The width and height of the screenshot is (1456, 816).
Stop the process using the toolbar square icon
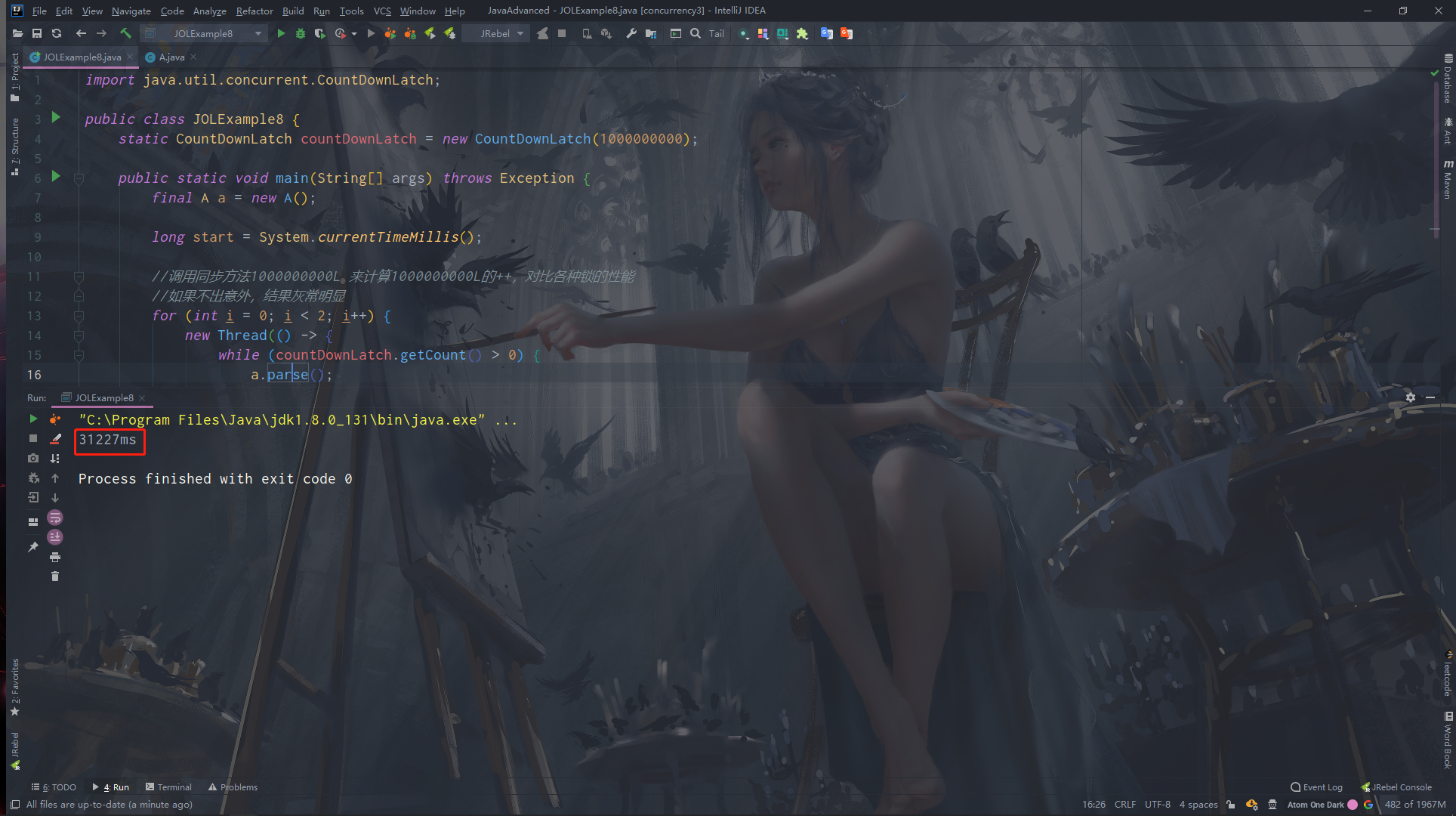562,33
